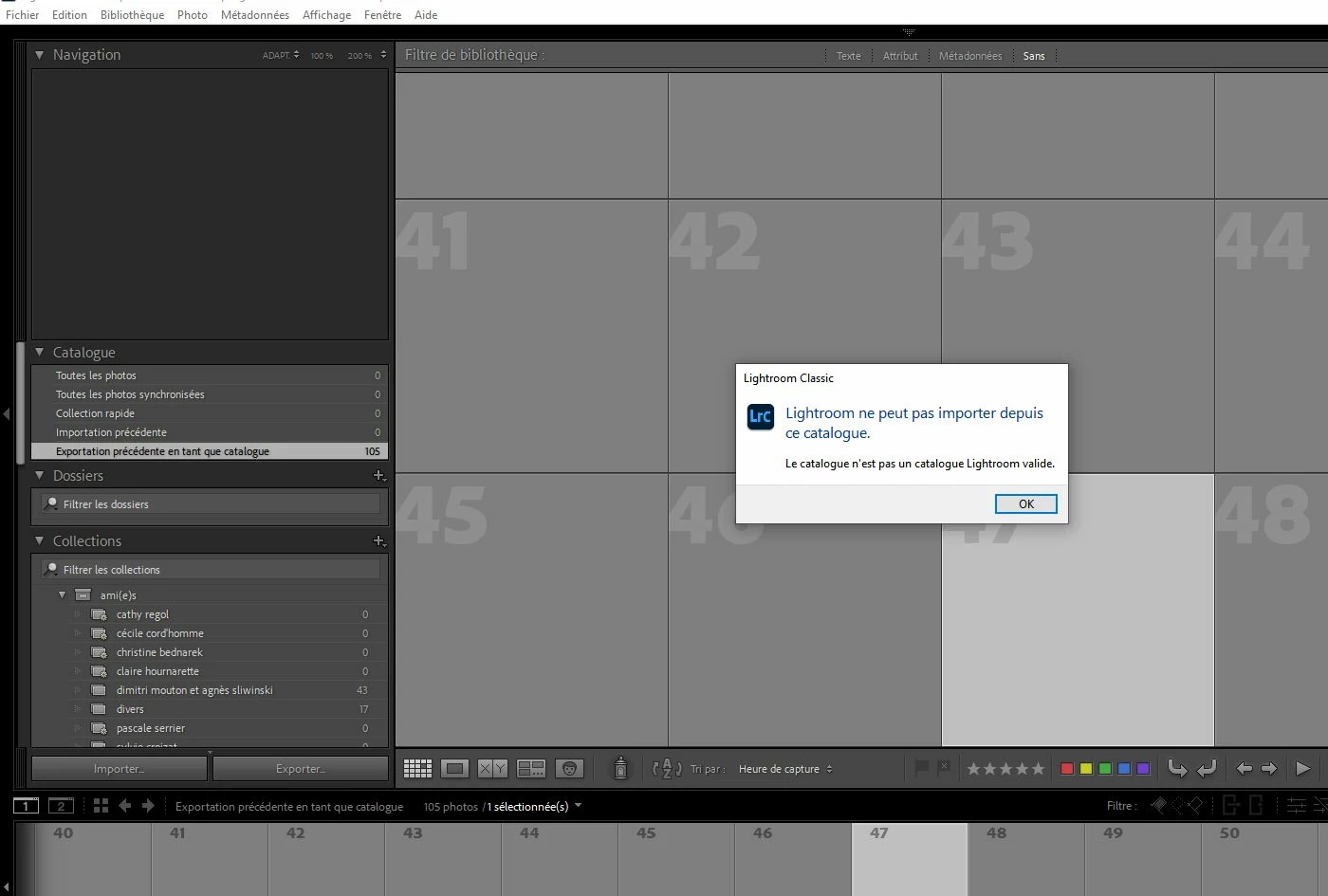Switch to Grid view mode
The width and height of the screenshot is (1328, 896).
click(x=417, y=769)
